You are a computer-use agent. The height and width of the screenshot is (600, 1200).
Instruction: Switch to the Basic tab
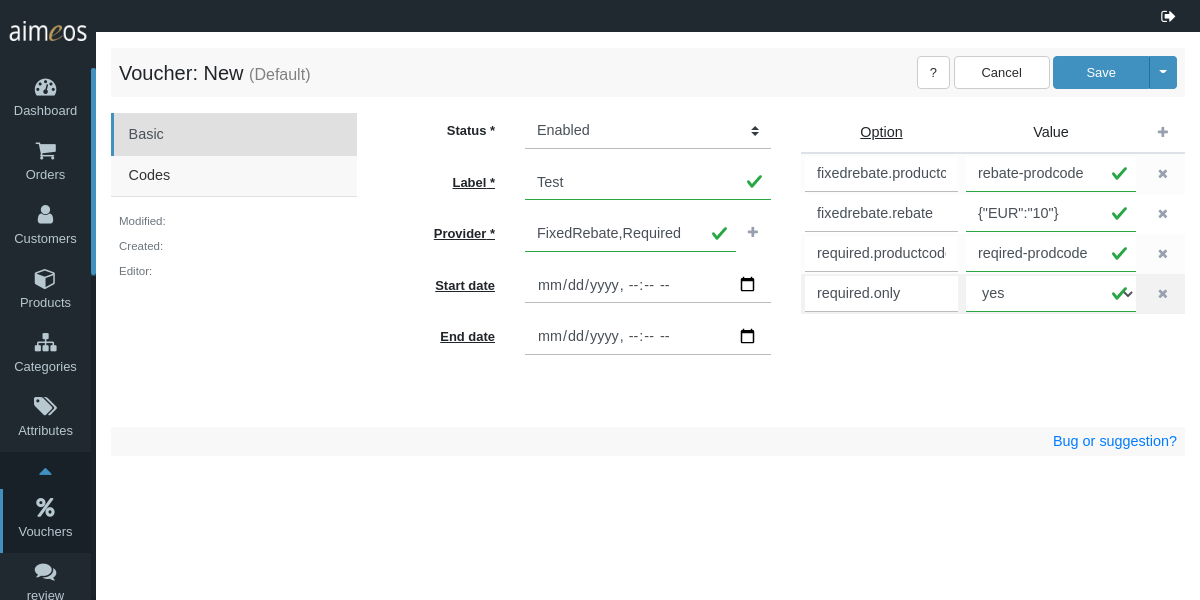[234, 134]
